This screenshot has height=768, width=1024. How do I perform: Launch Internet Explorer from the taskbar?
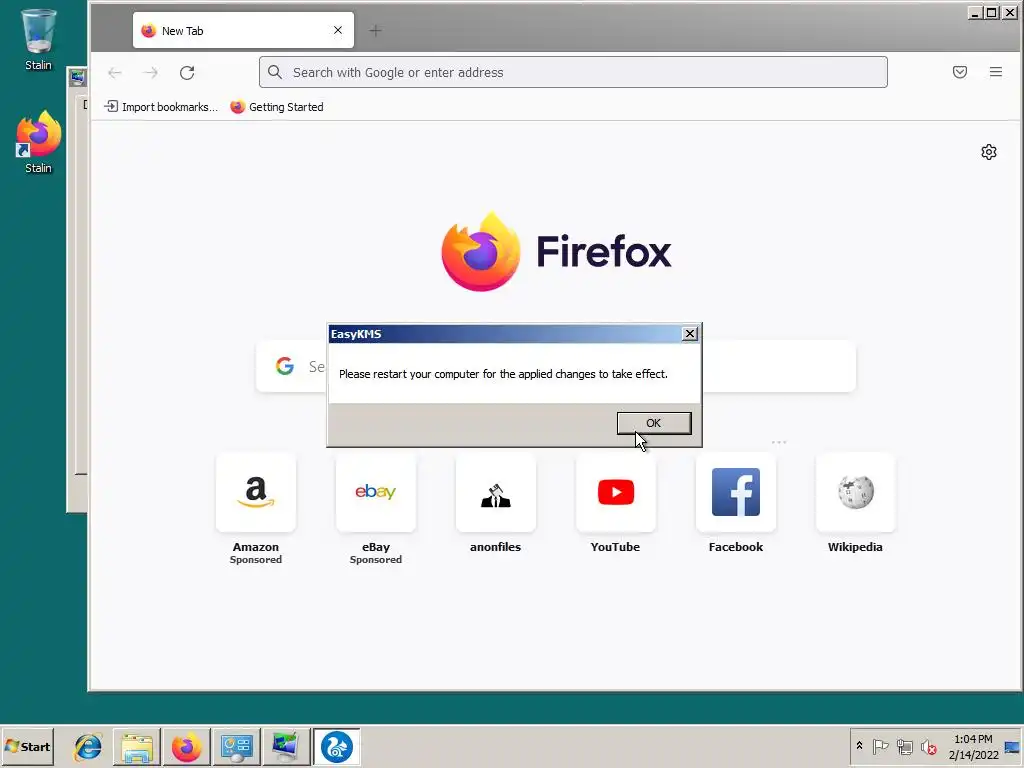(x=88, y=746)
